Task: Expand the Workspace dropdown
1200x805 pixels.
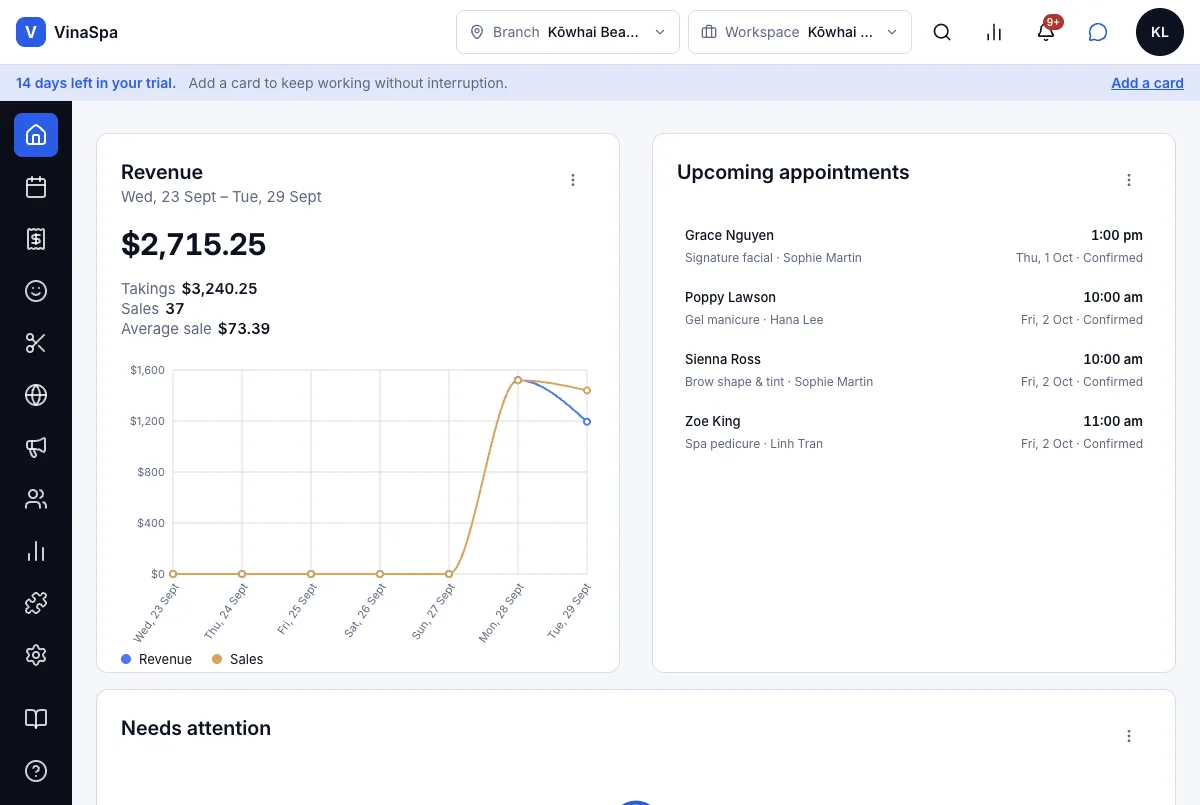Action: coord(800,32)
